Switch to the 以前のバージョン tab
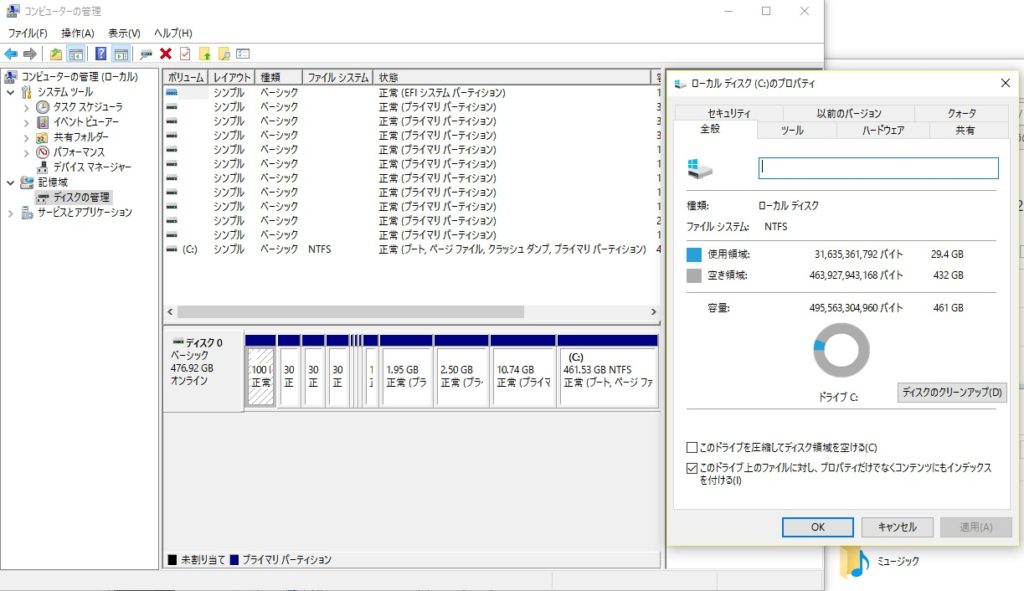Screen dimensions: 1024x591 click(848, 113)
